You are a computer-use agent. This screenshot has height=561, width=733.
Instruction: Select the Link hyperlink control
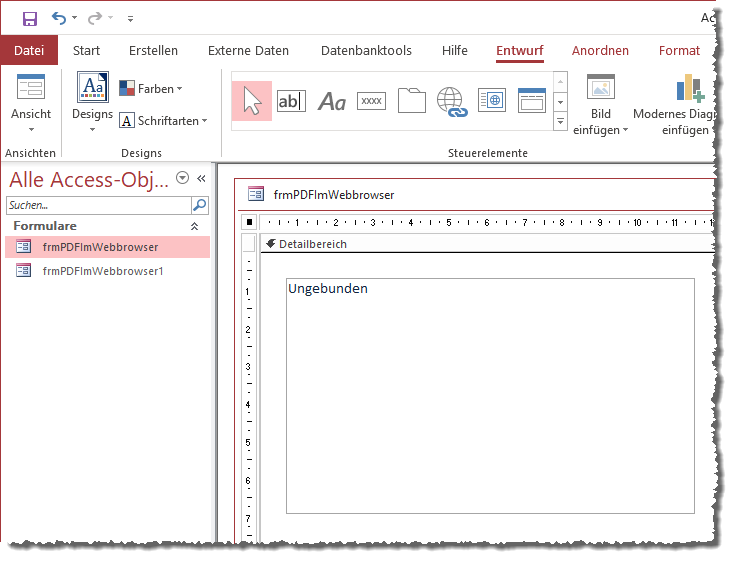pyautogui.click(x=452, y=101)
